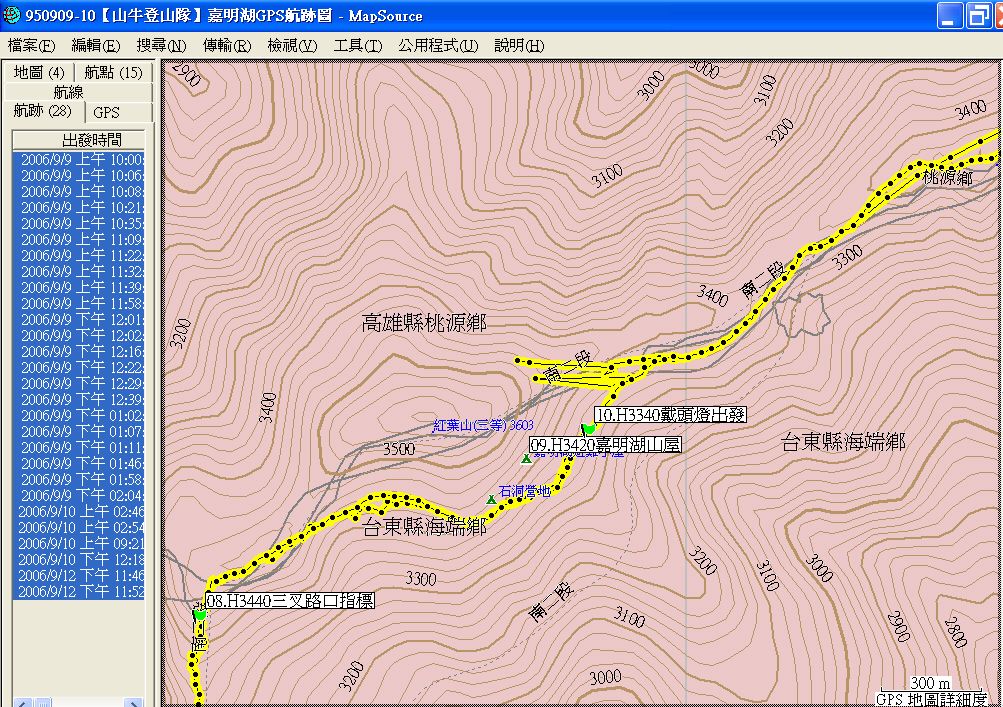Image resolution: width=1003 pixels, height=707 pixels.
Task: Select track row 2006/9/9 下午 02:04
Action: pos(79,495)
